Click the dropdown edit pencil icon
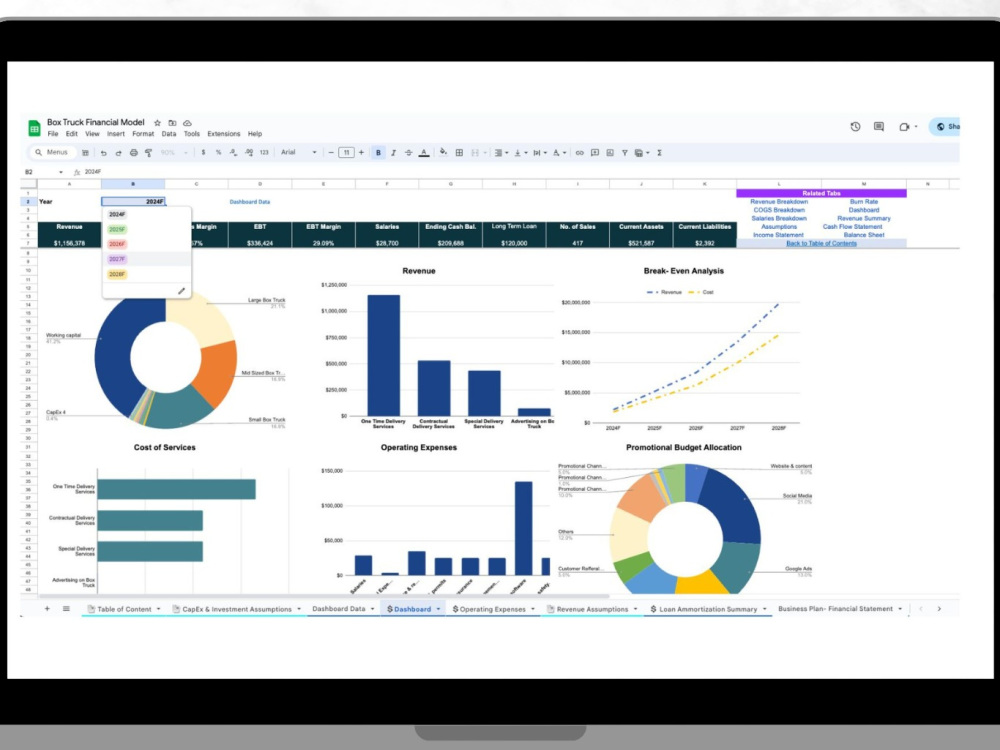 coord(181,291)
